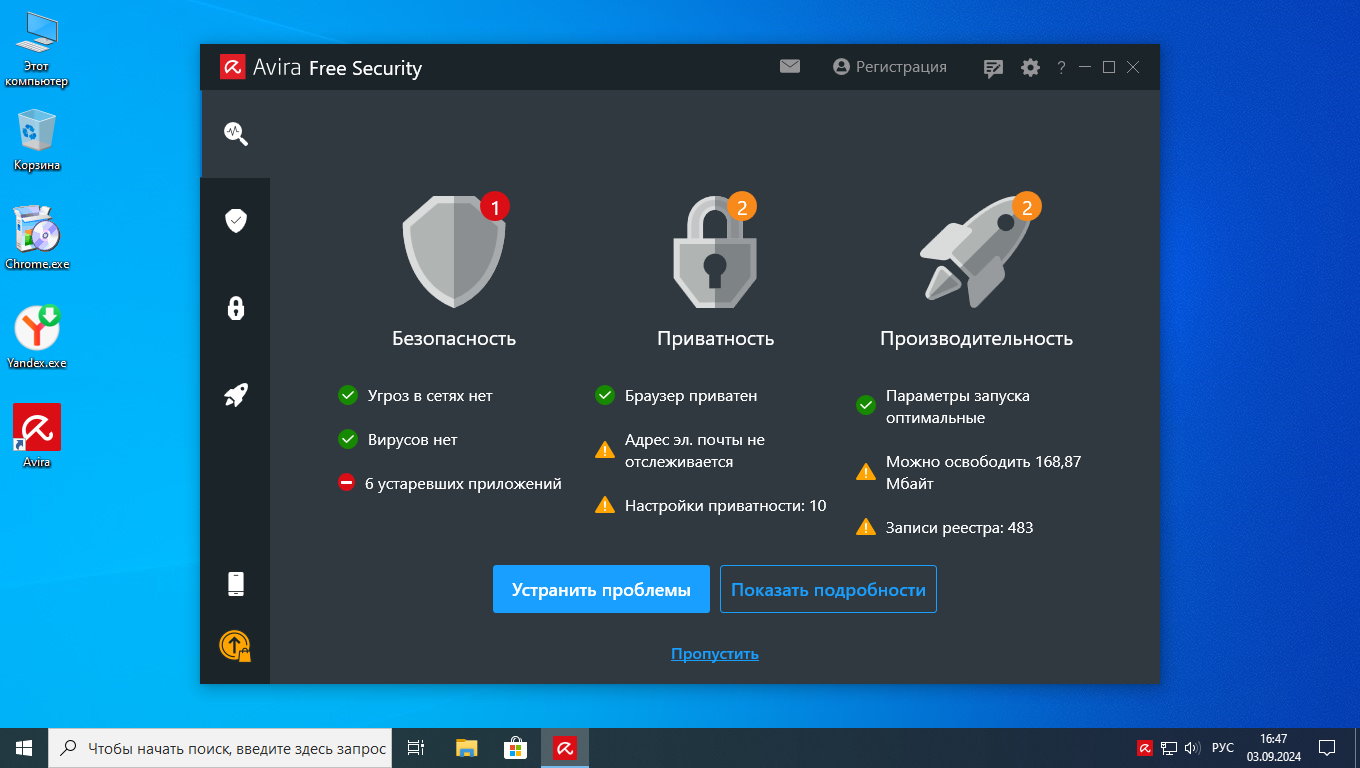The height and width of the screenshot is (768, 1360).
Task: Click Avira icon in taskbar
Action: coord(565,748)
